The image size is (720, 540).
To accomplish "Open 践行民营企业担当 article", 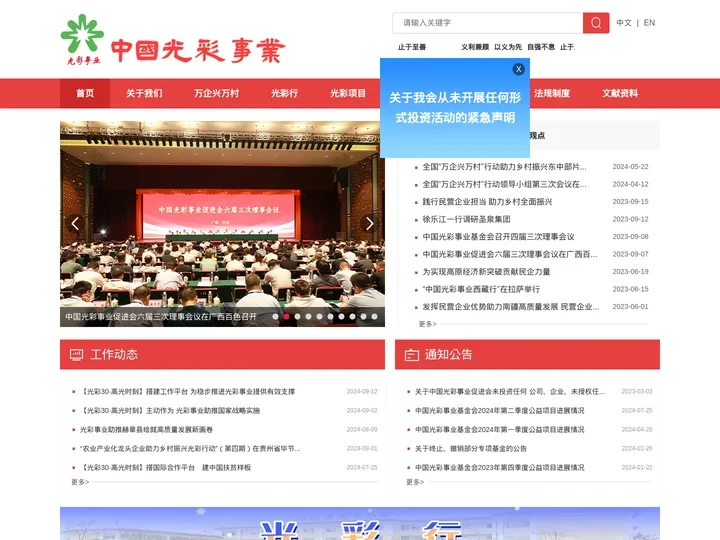I will [487, 202].
